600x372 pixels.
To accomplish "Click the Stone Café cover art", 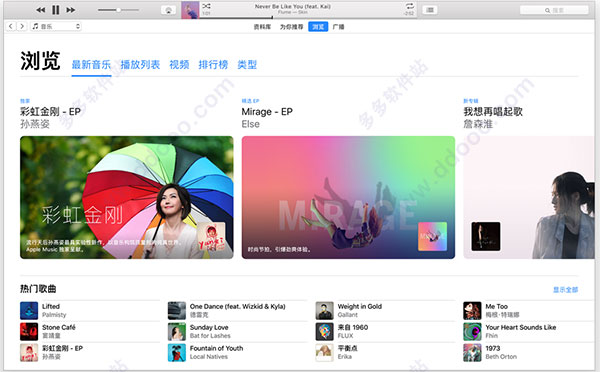I will 29,331.
